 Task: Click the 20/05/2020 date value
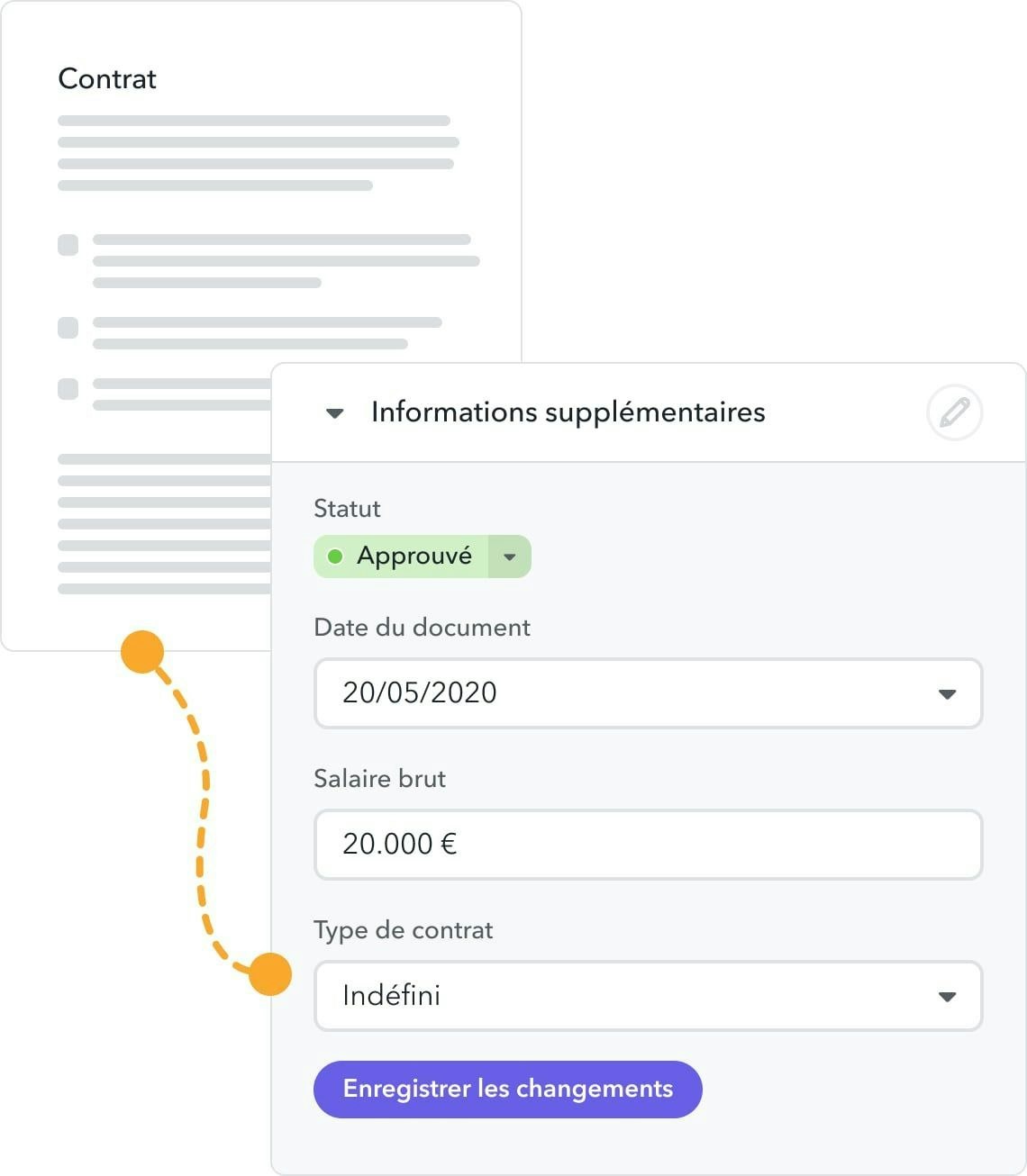[x=420, y=692]
